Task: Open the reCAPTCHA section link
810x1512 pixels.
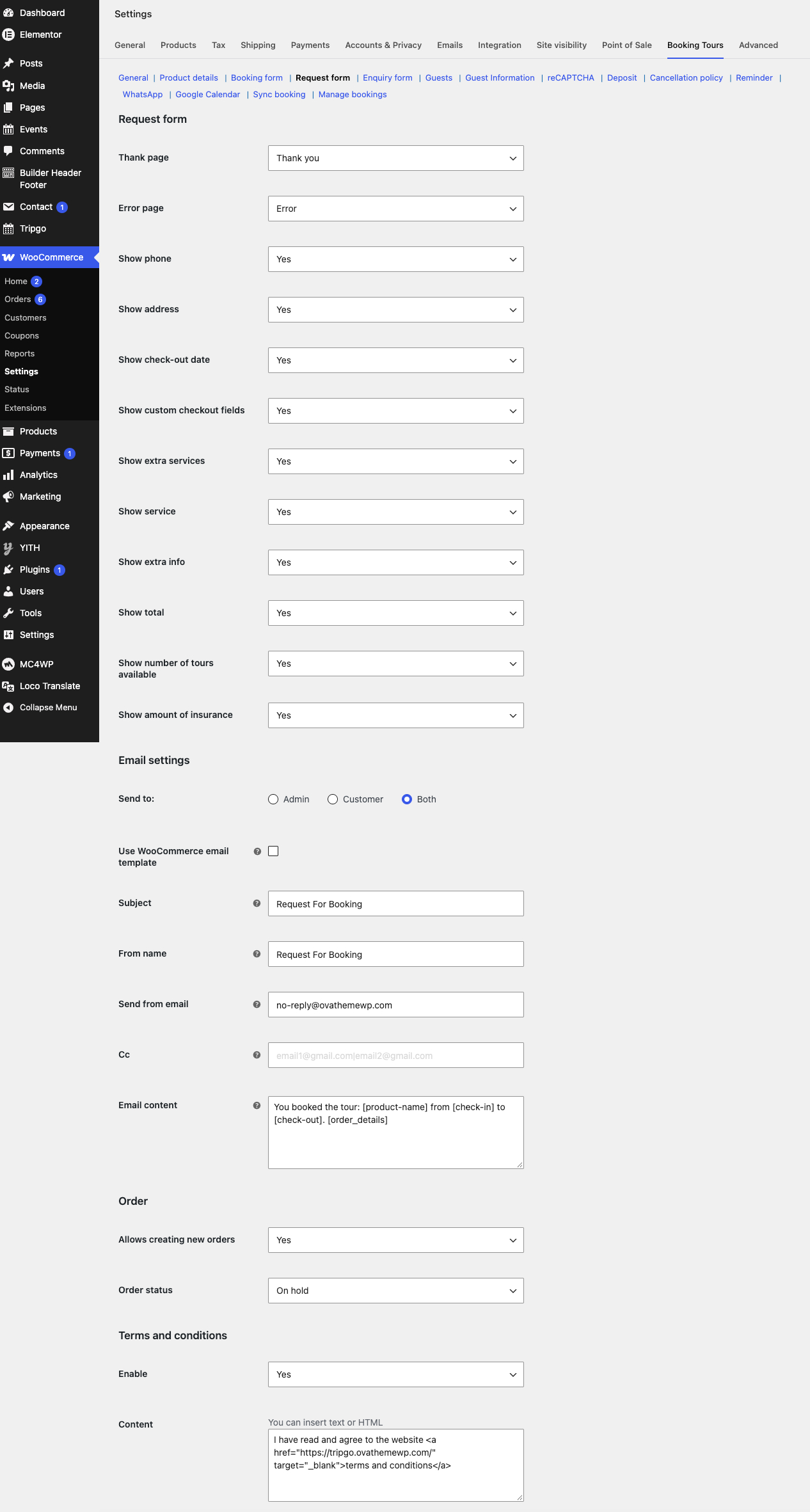Action: pyautogui.click(x=571, y=78)
